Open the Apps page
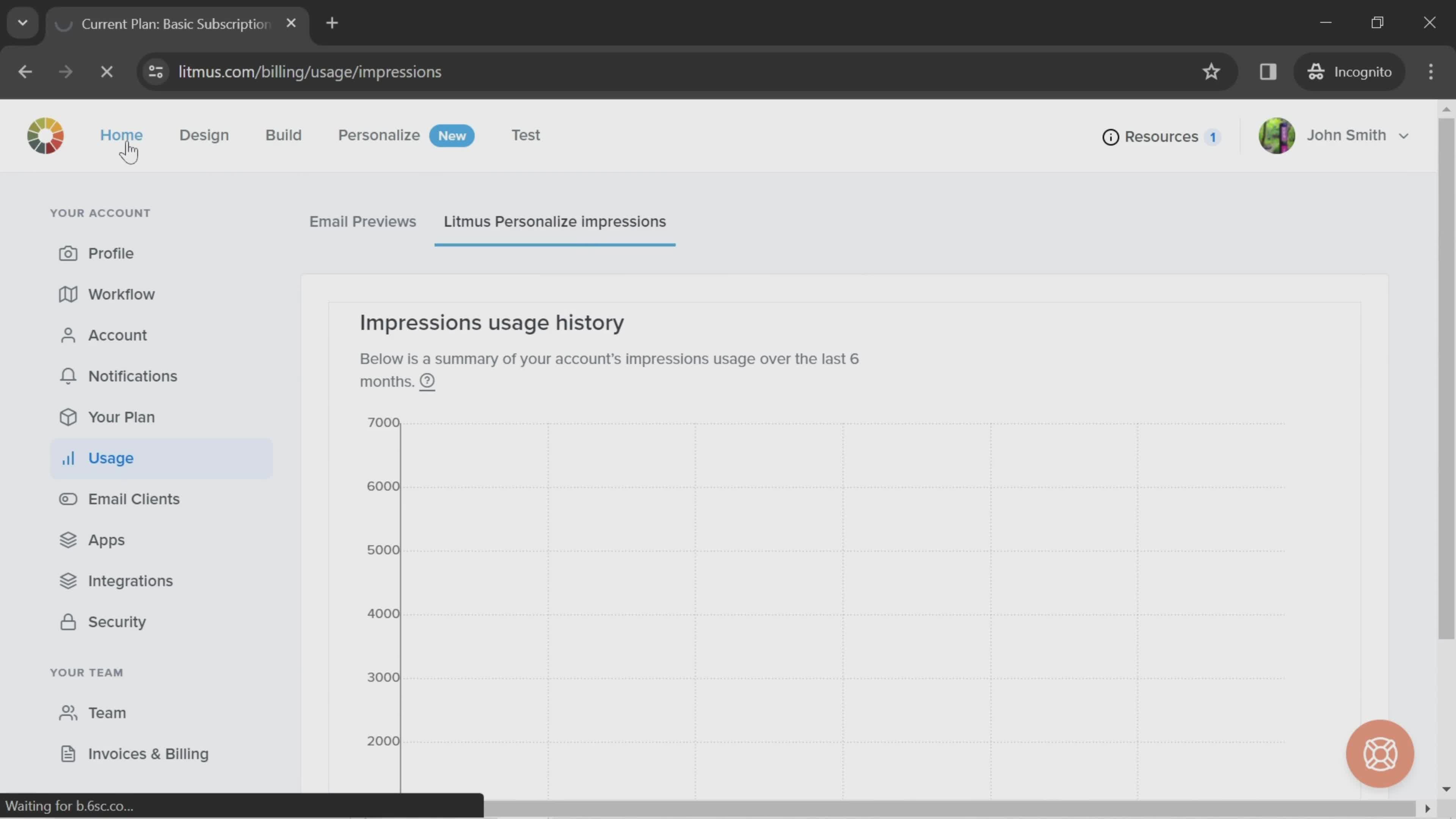Image resolution: width=1456 pixels, height=819 pixels. [x=106, y=540]
